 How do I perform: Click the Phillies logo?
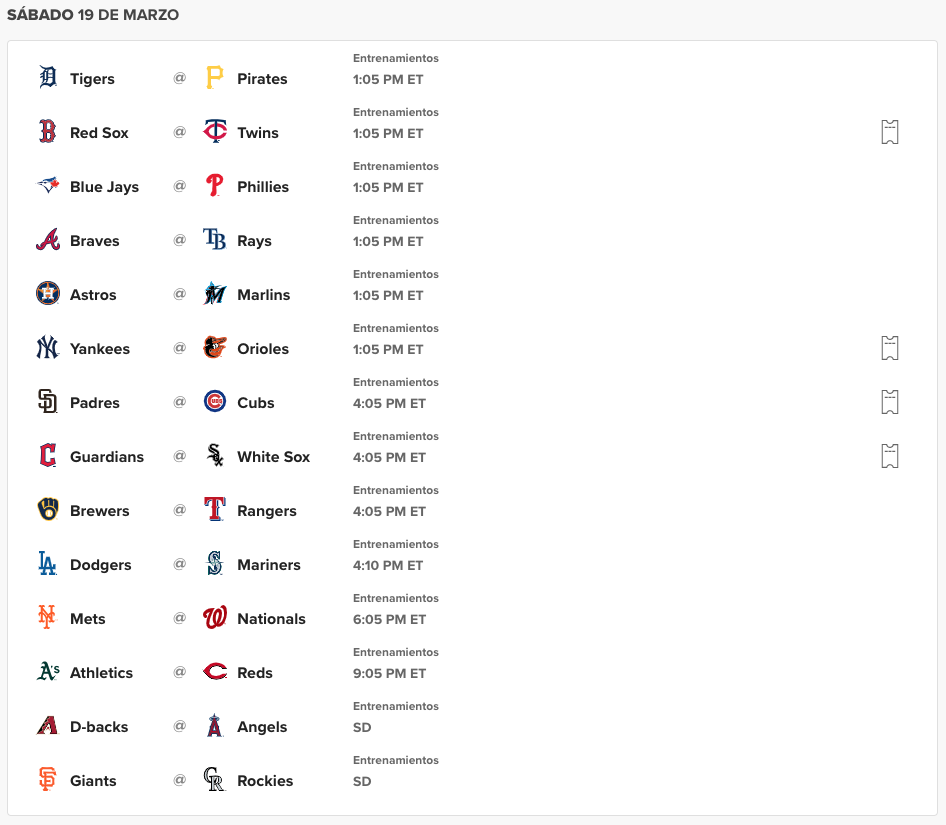point(213,186)
